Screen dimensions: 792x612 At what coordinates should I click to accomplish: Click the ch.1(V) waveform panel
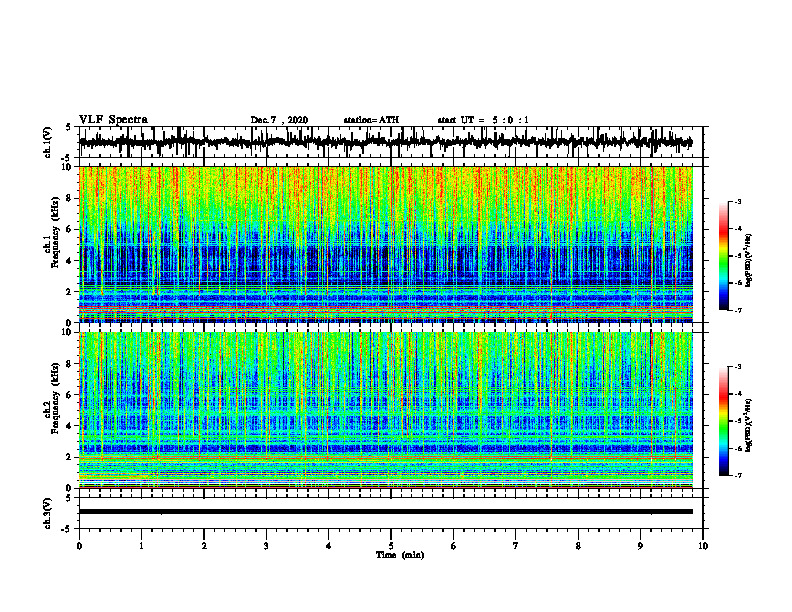click(390, 142)
